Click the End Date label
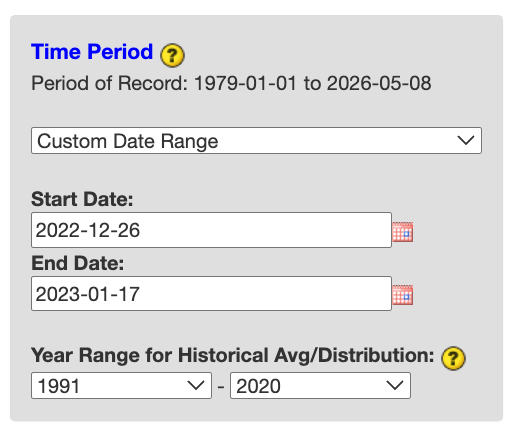514x430 pixels. (78, 263)
